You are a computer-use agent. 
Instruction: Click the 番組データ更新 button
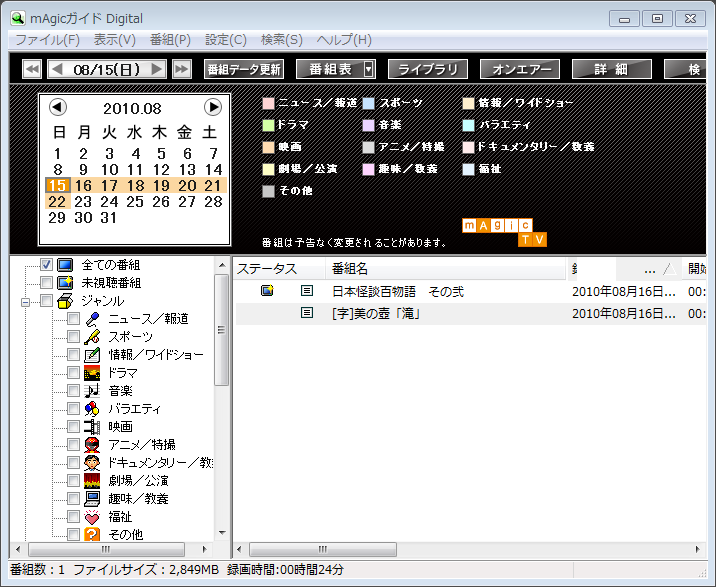pos(244,69)
